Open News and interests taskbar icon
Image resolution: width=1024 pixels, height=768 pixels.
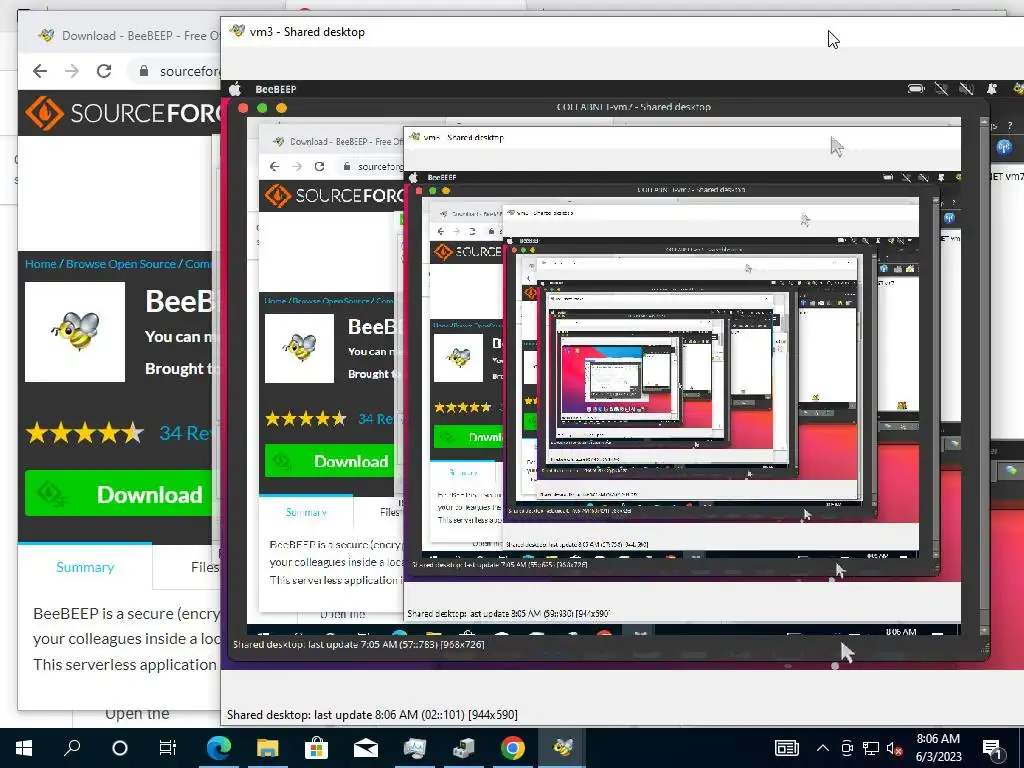click(x=786, y=748)
